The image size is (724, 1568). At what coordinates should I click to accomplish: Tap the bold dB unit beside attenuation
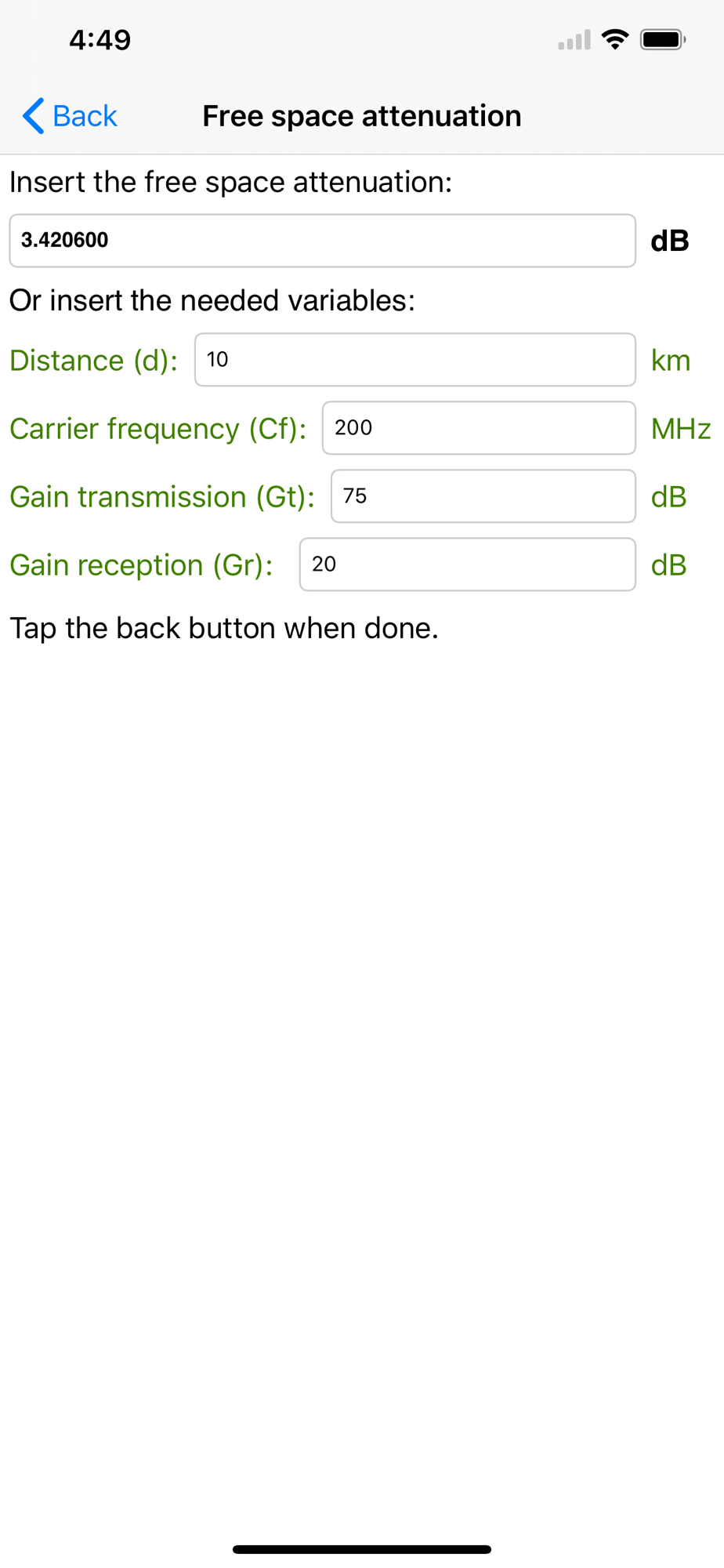pos(670,241)
